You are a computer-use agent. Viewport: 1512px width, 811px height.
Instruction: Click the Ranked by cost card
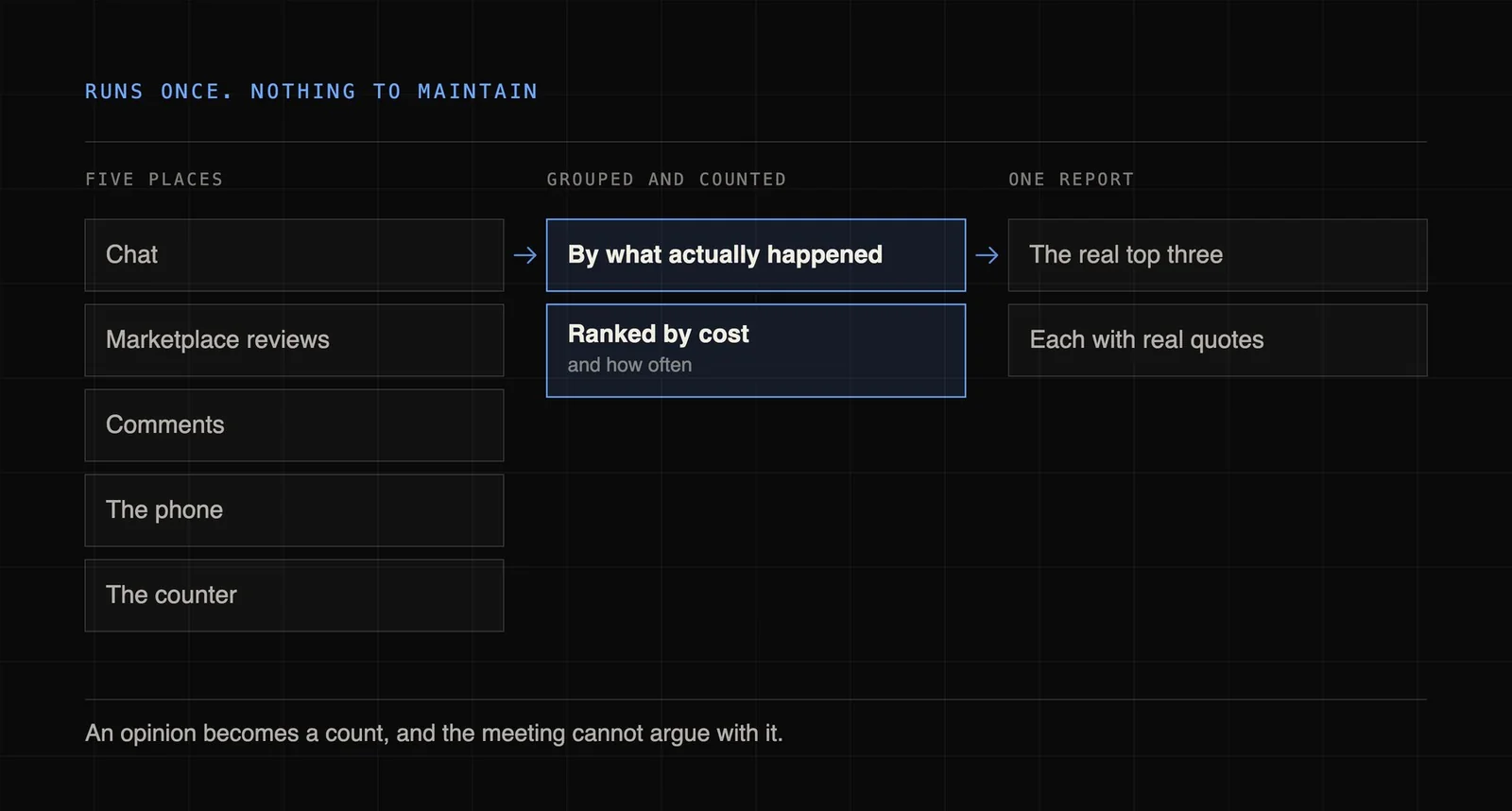756,351
